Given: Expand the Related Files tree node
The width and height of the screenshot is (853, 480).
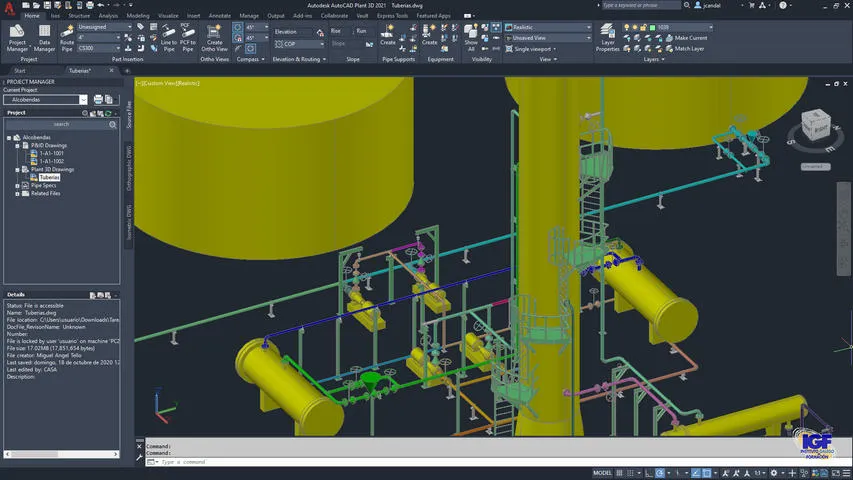Looking at the screenshot, I should [17, 194].
